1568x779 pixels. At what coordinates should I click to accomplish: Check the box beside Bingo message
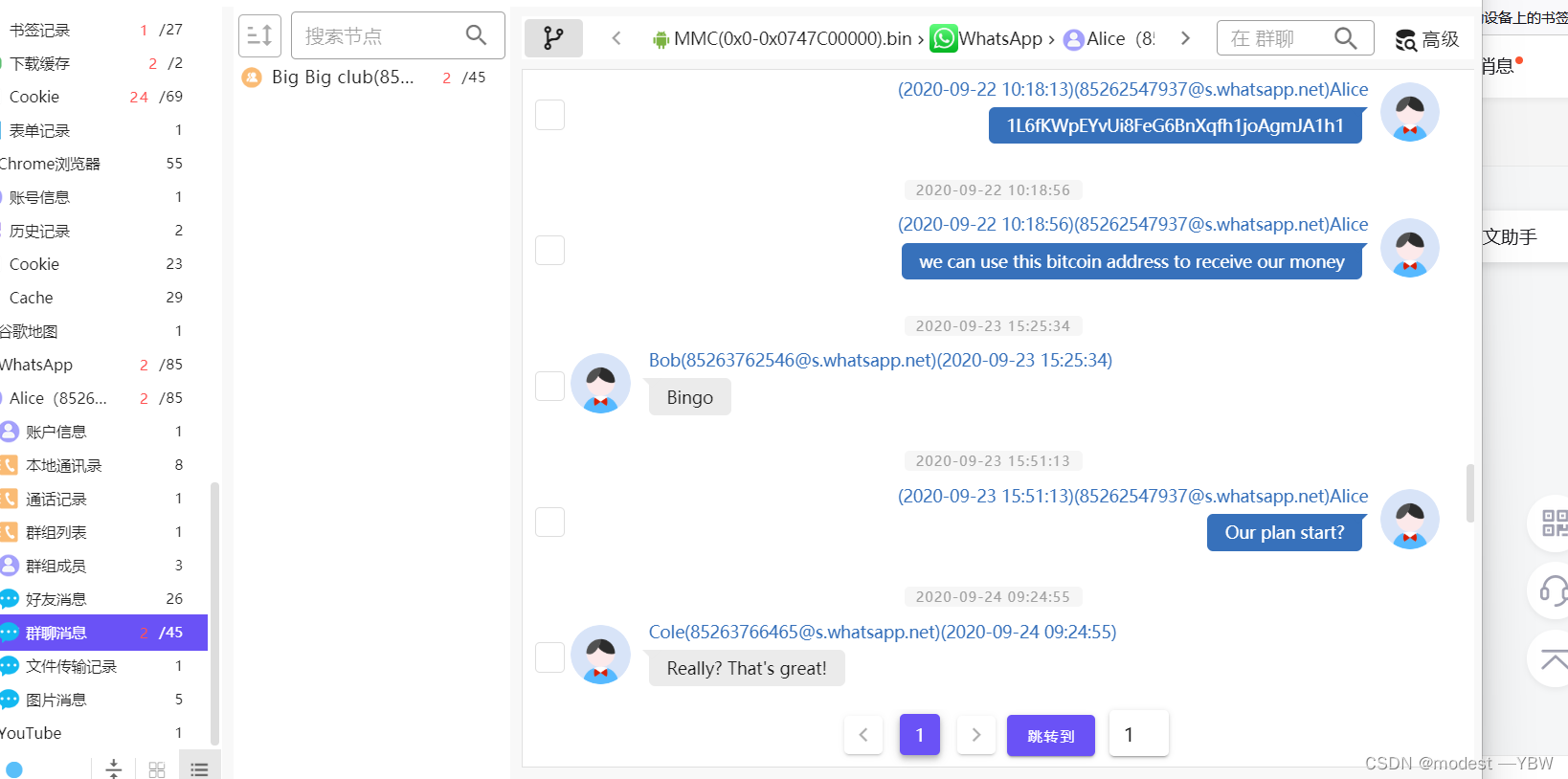[549, 387]
